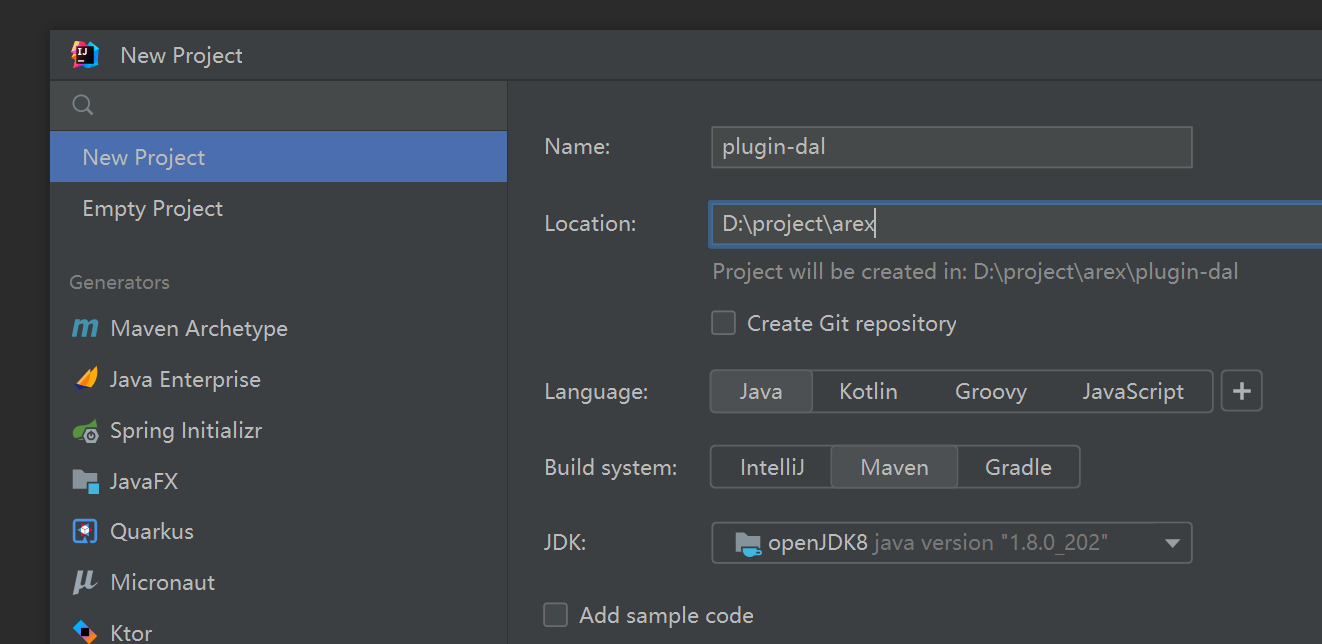Click the openJDK8 version combo box

[940, 543]
